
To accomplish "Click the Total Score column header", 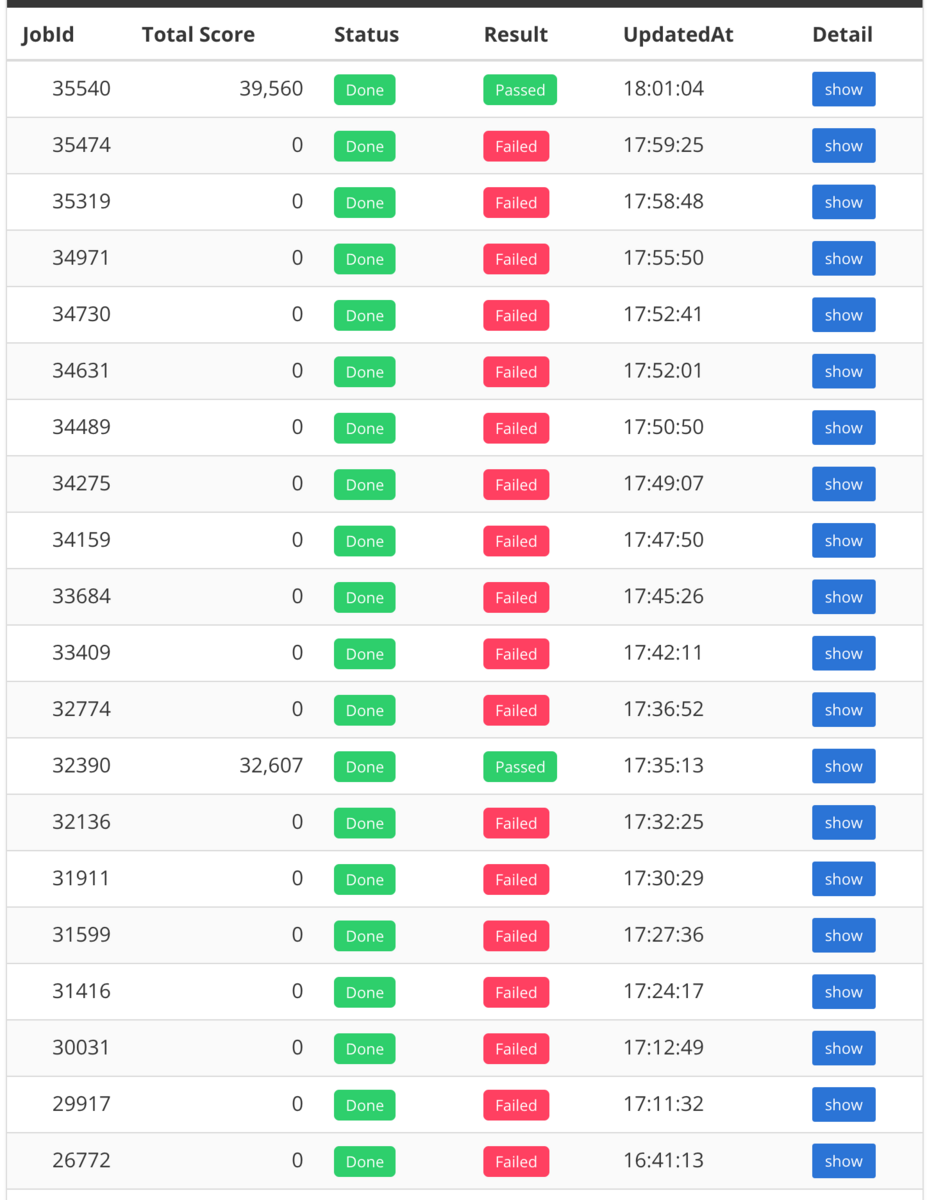I will click(x=198, y=35).
